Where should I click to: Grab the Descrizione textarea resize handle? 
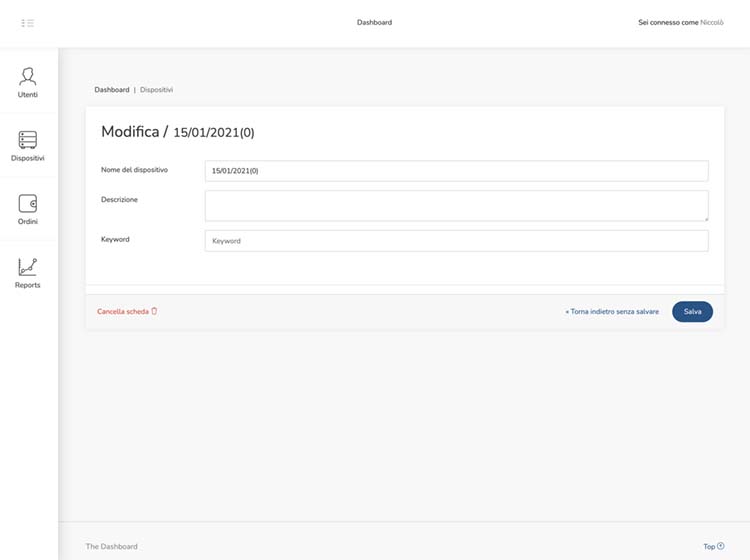coord(705,217)
